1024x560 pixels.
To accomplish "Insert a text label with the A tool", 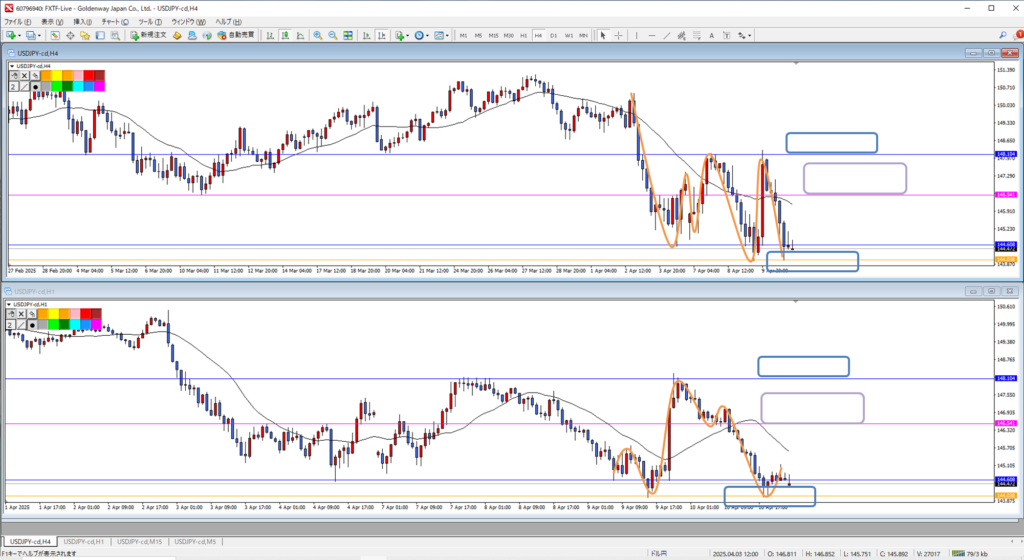I will click(712, 35).
